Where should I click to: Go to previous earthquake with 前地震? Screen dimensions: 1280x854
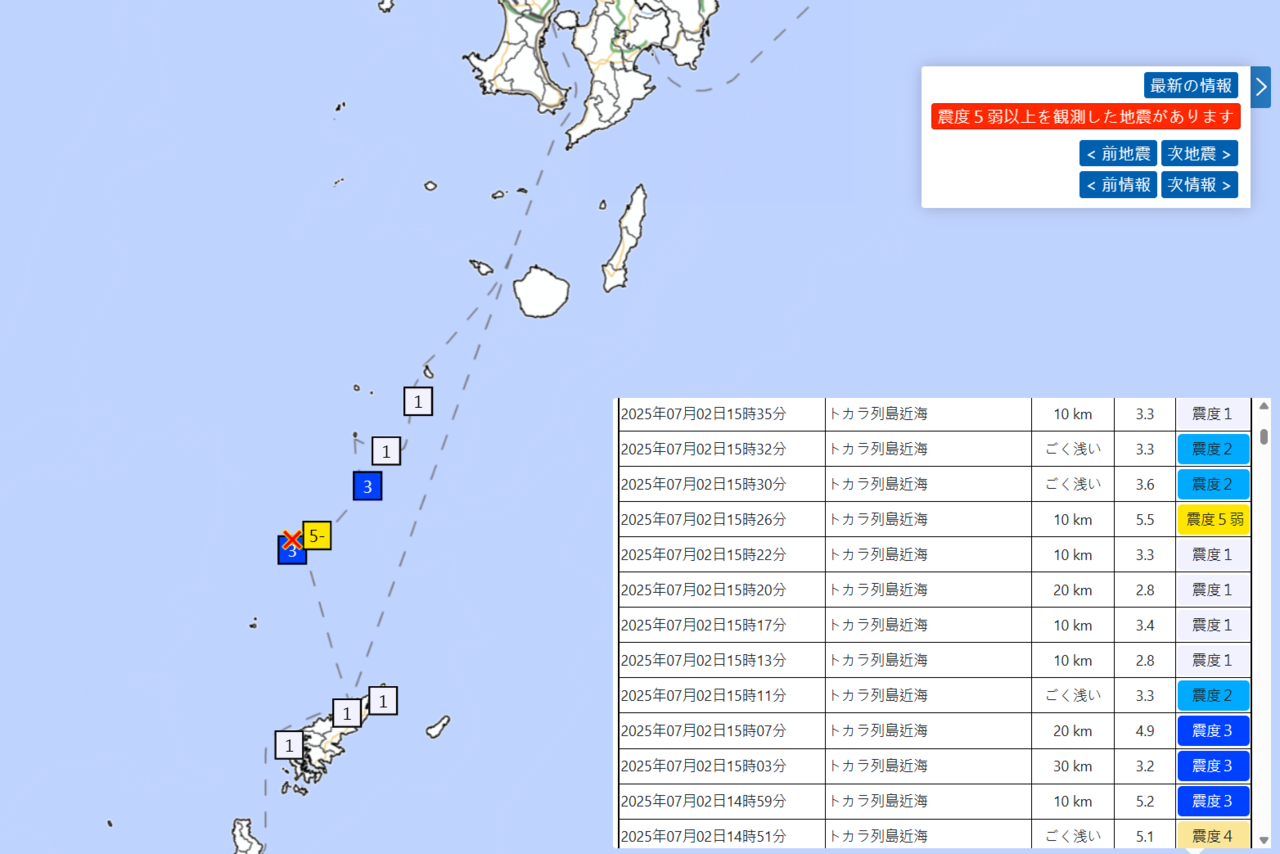pos(1118,153)
